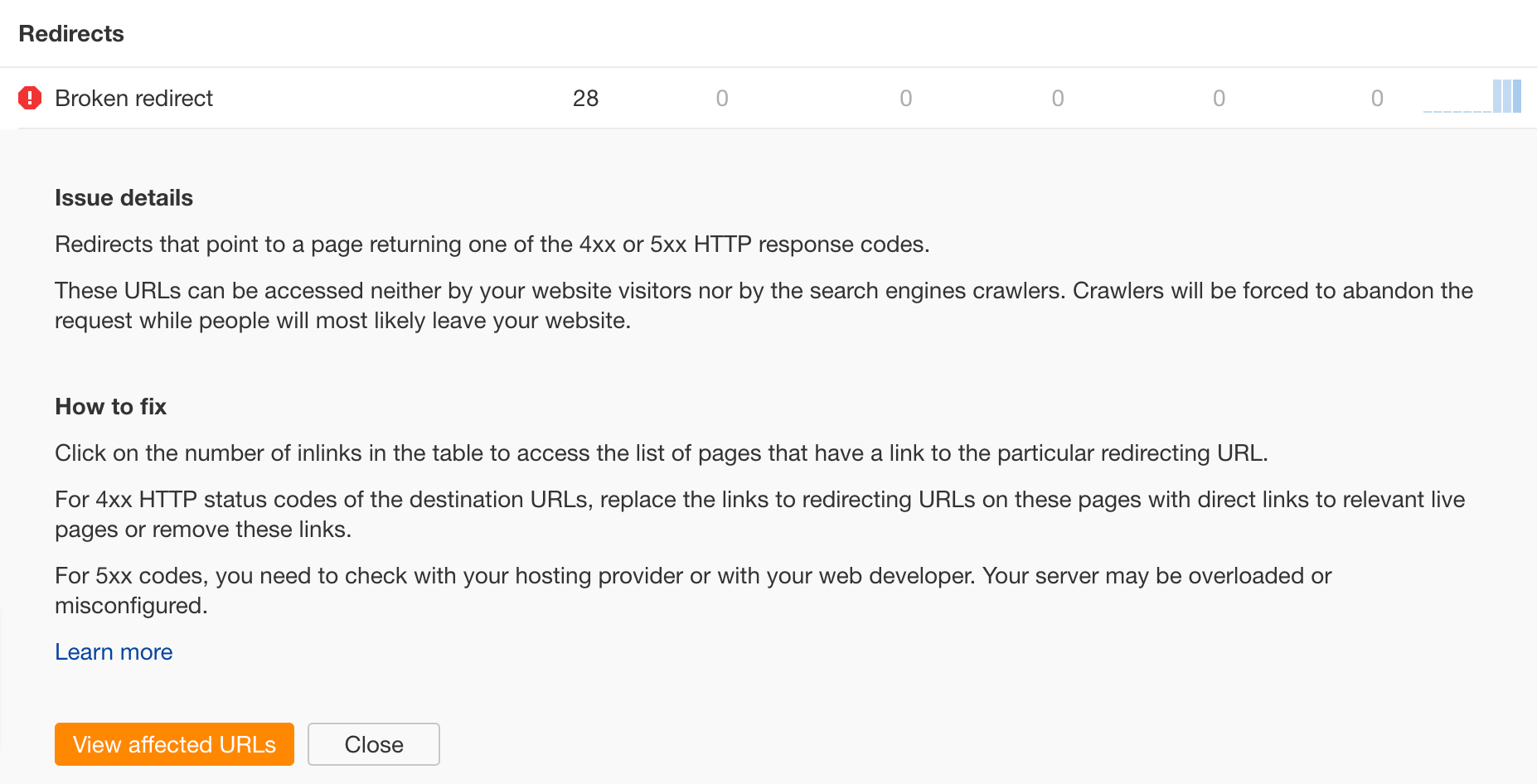This screenshot has height=784, width=1537.
Task: Click the darkest blue bar in the chart
Action: [x=1517, y=96]
